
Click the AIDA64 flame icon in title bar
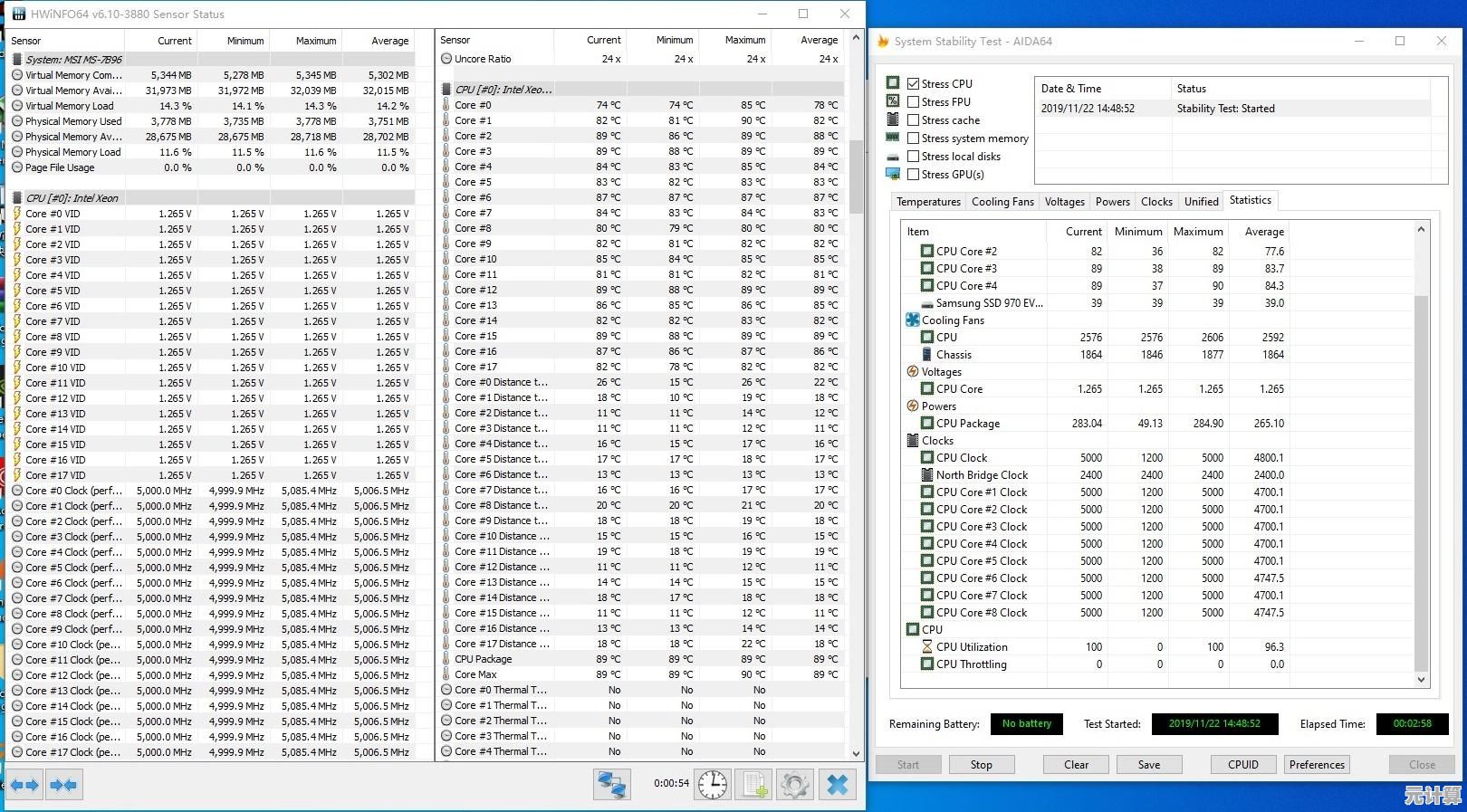[x=883, y=42]
